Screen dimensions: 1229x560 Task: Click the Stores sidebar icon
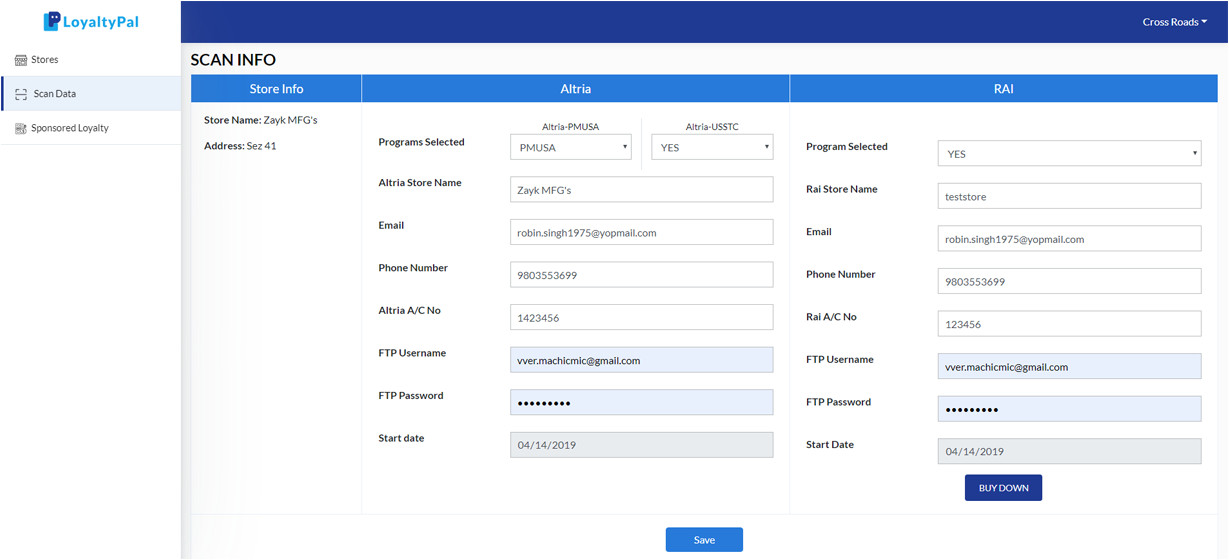click(x=21, y=60)
